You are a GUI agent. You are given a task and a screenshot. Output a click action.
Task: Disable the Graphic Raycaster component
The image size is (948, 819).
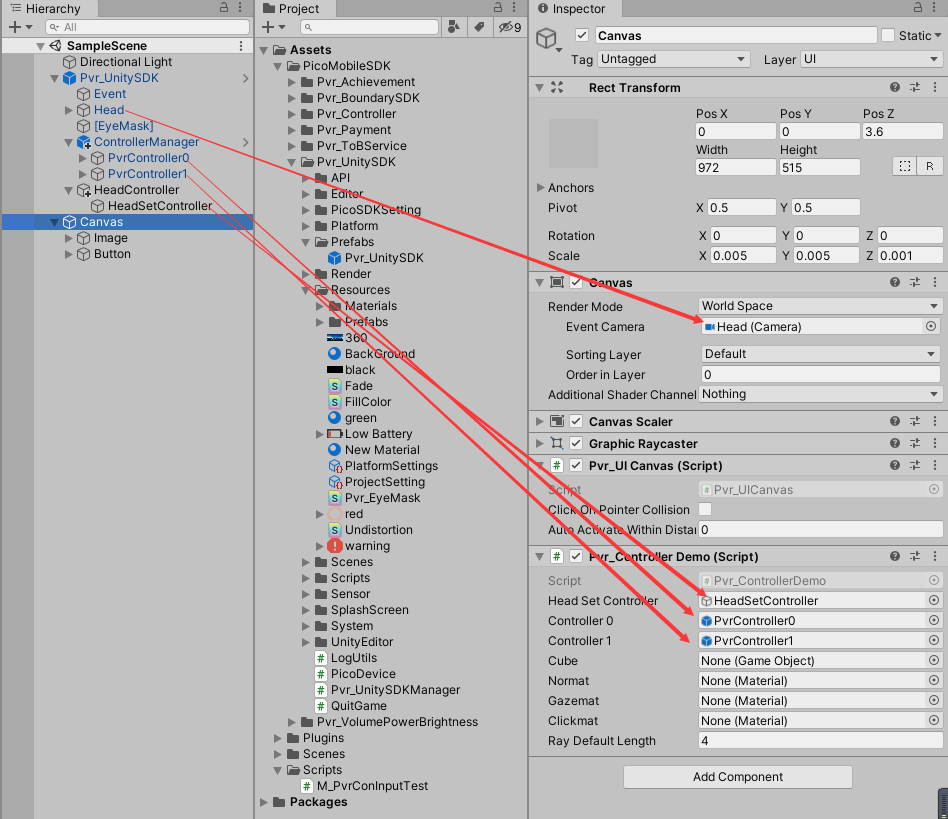[x=576, y=443]
